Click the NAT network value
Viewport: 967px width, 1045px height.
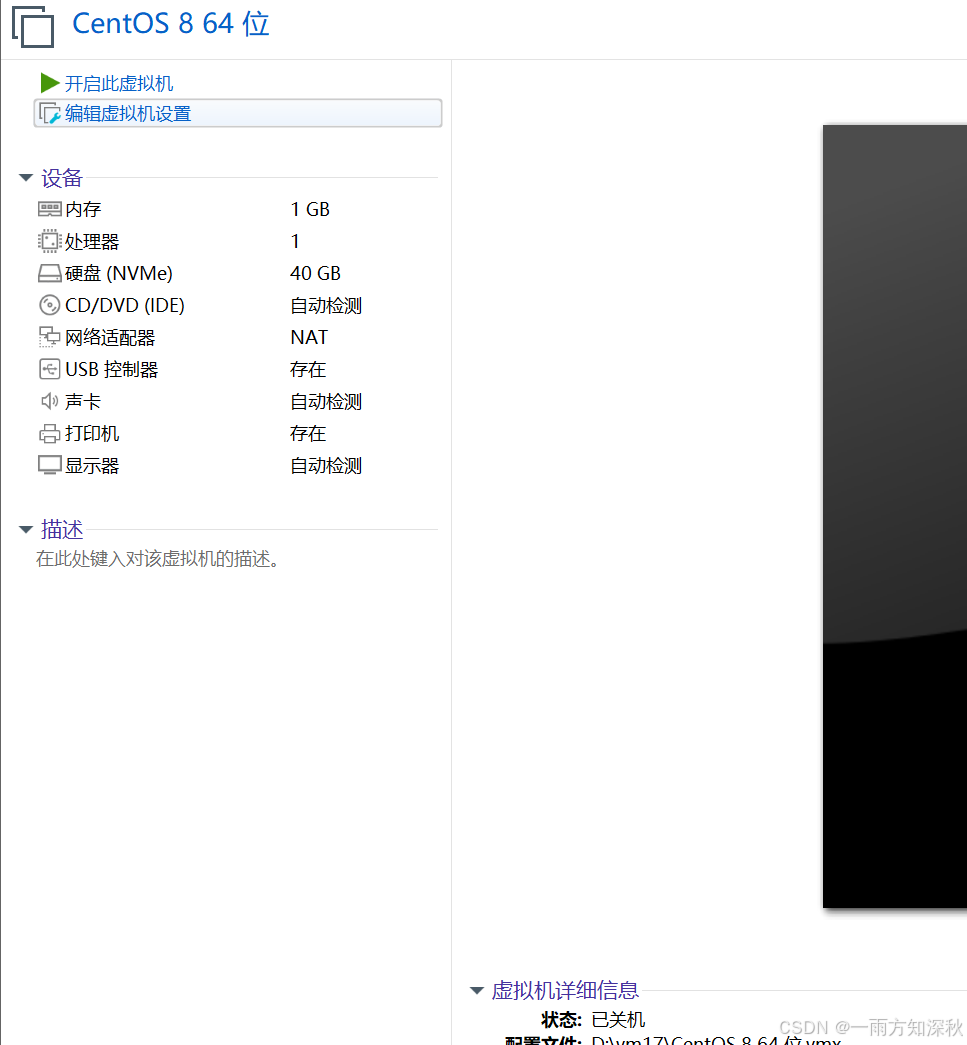tap(309, 337)
